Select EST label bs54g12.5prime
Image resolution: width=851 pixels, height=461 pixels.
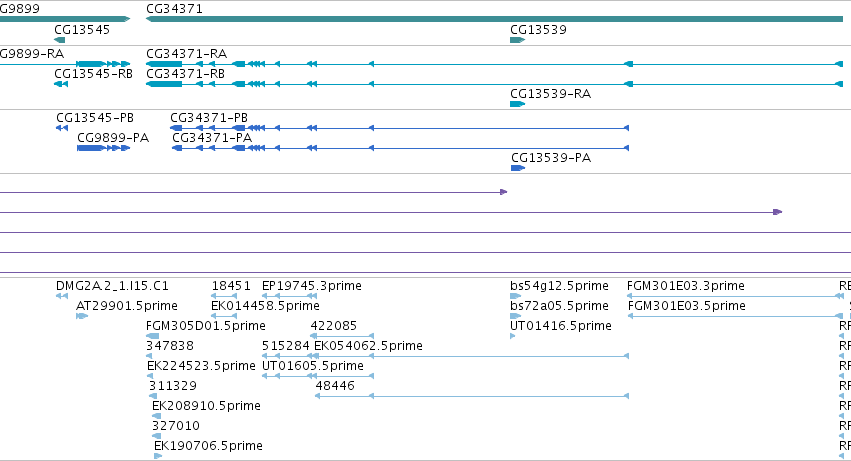[x=560, y=286]
